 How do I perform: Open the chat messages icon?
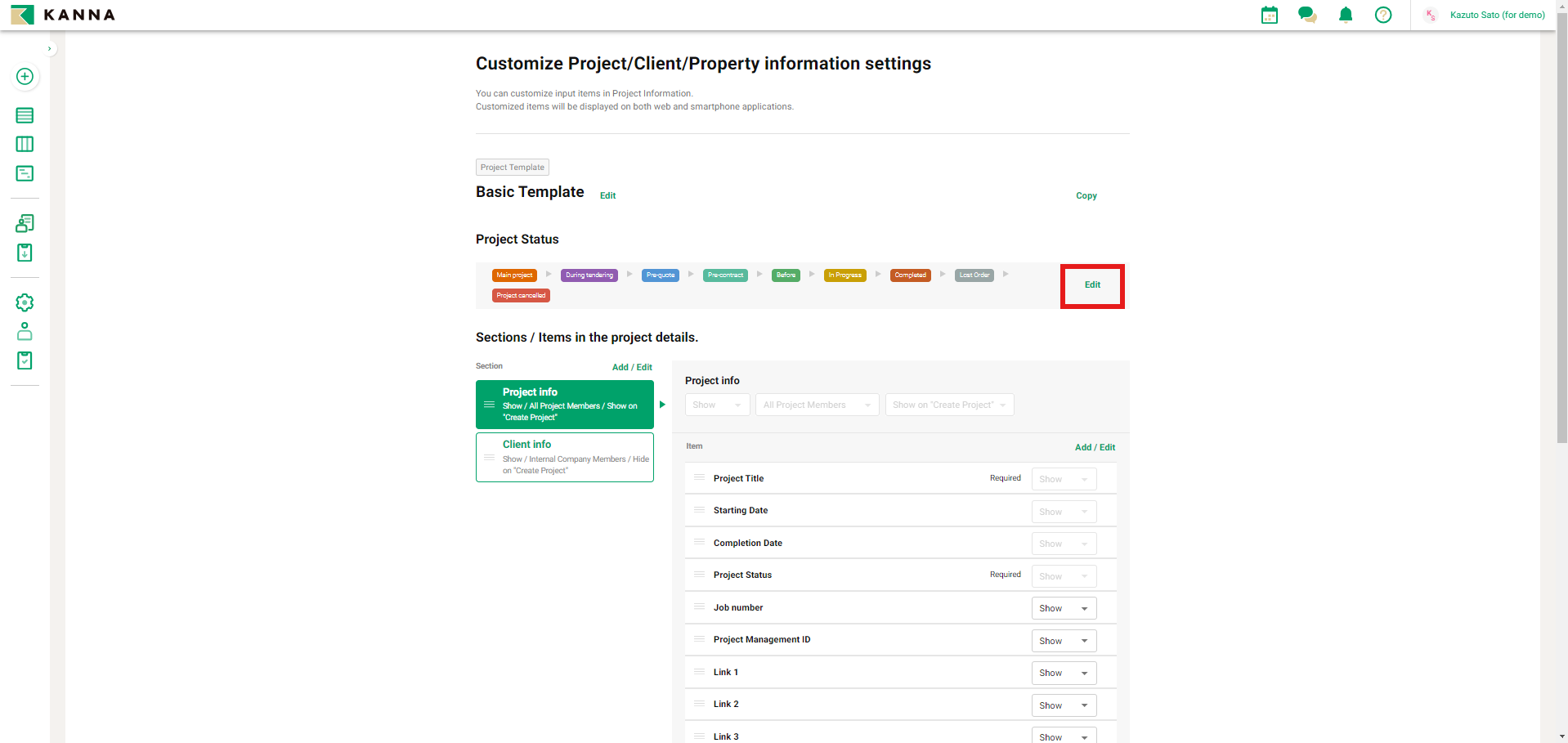(1306, 15)
